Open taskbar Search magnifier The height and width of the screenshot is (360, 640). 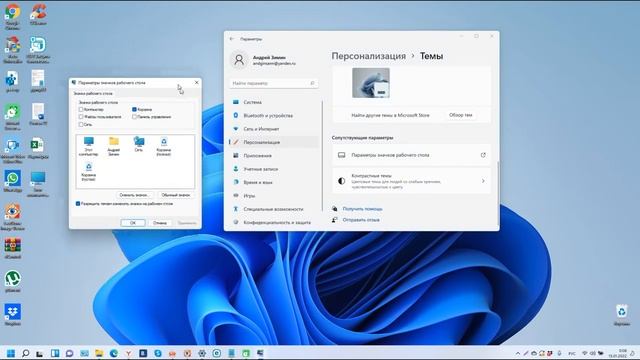25,353
